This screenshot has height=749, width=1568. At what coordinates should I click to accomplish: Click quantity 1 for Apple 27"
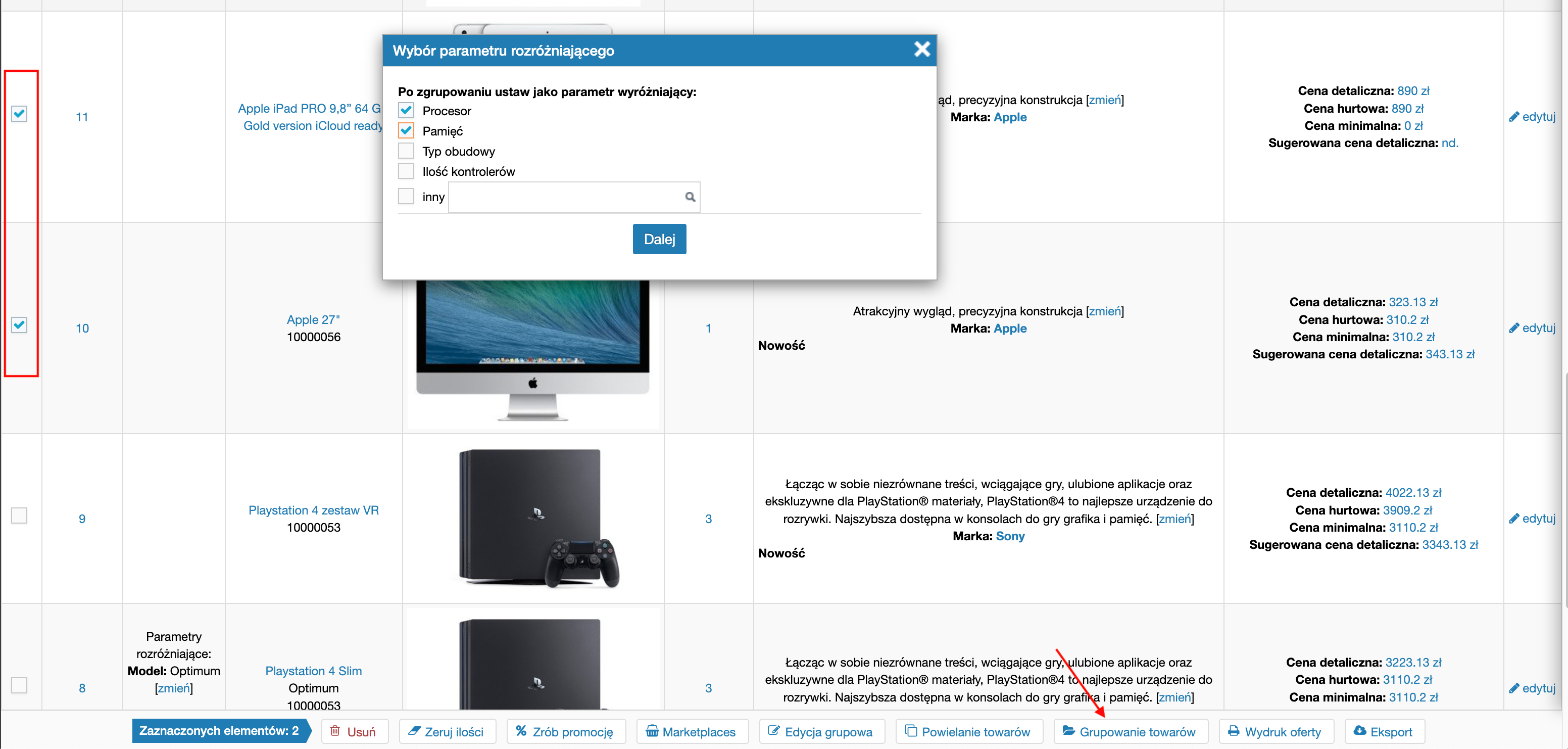click(709, 328)
